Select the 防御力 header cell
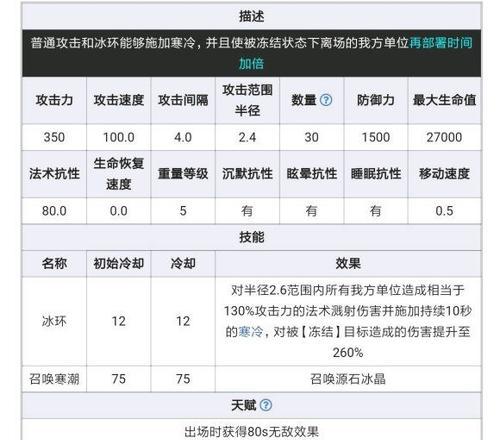This screenshot has height=440, width=500. 376,100
